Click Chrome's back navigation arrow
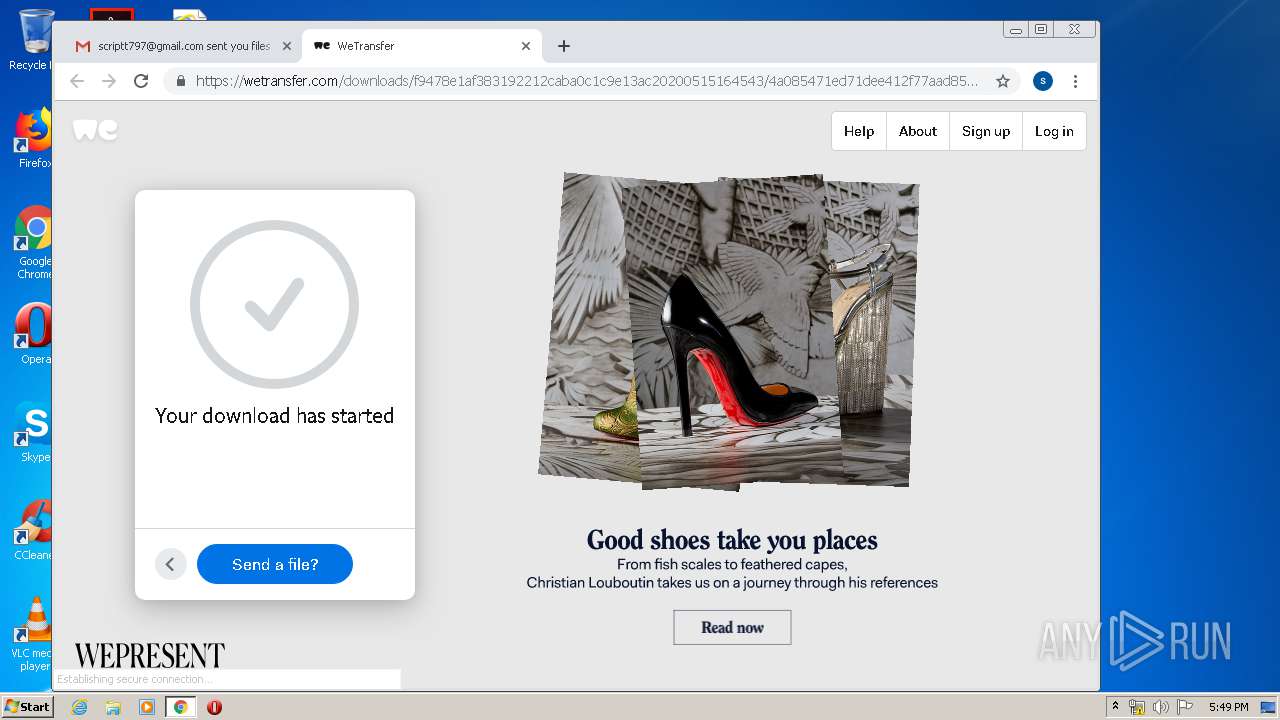The width and height of the screenshot is (1280, 720). (x=77, y=81)
